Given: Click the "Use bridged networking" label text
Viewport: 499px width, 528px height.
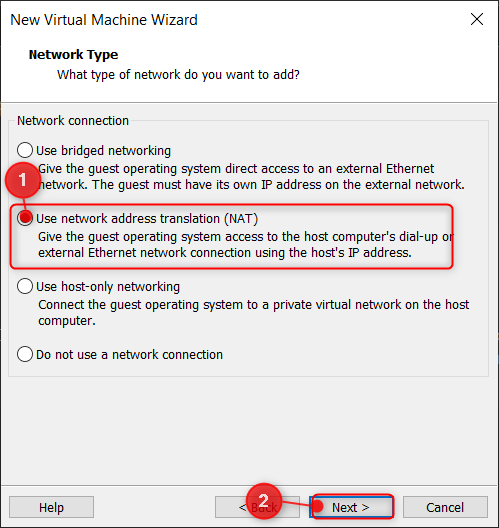Looking at the screenshot, I should pyautogui.click(x=103, y=151).
